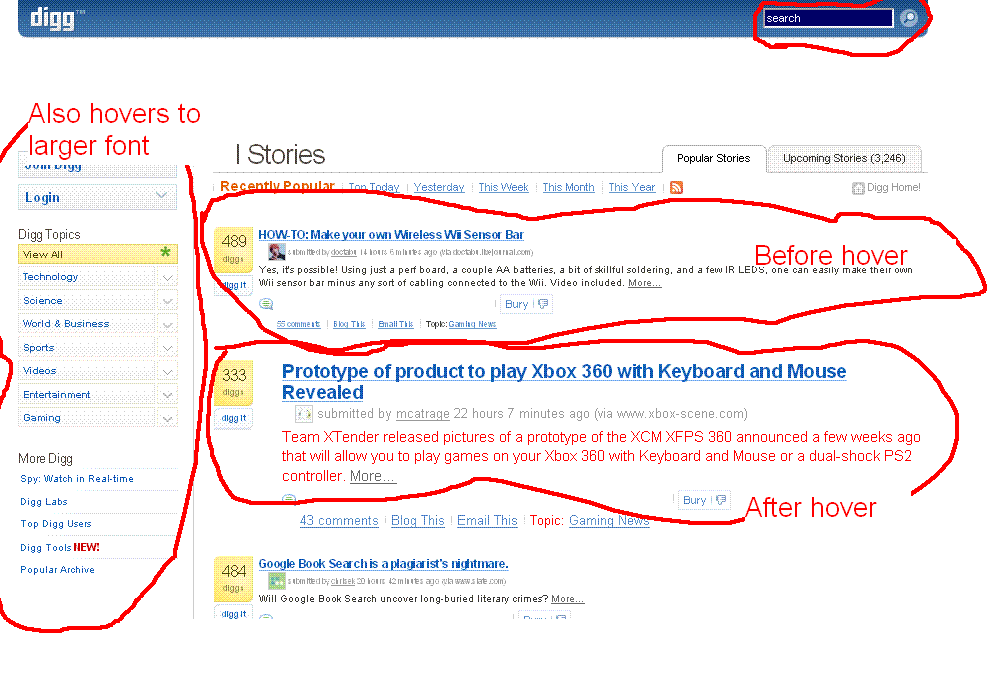Switch to the Popular Stories tab
Screen dimensions: 1000x673
(713, 158)
